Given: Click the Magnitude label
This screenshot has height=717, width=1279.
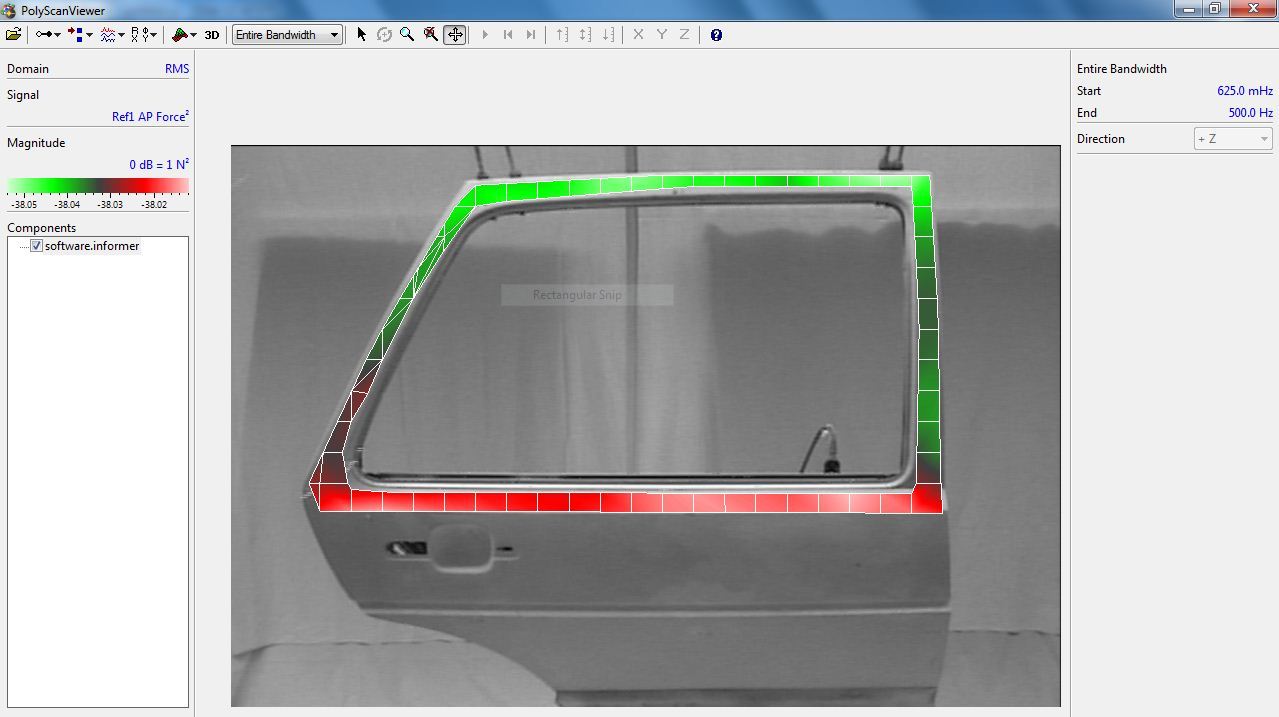Looking at the screenshot, I should 36,143.
